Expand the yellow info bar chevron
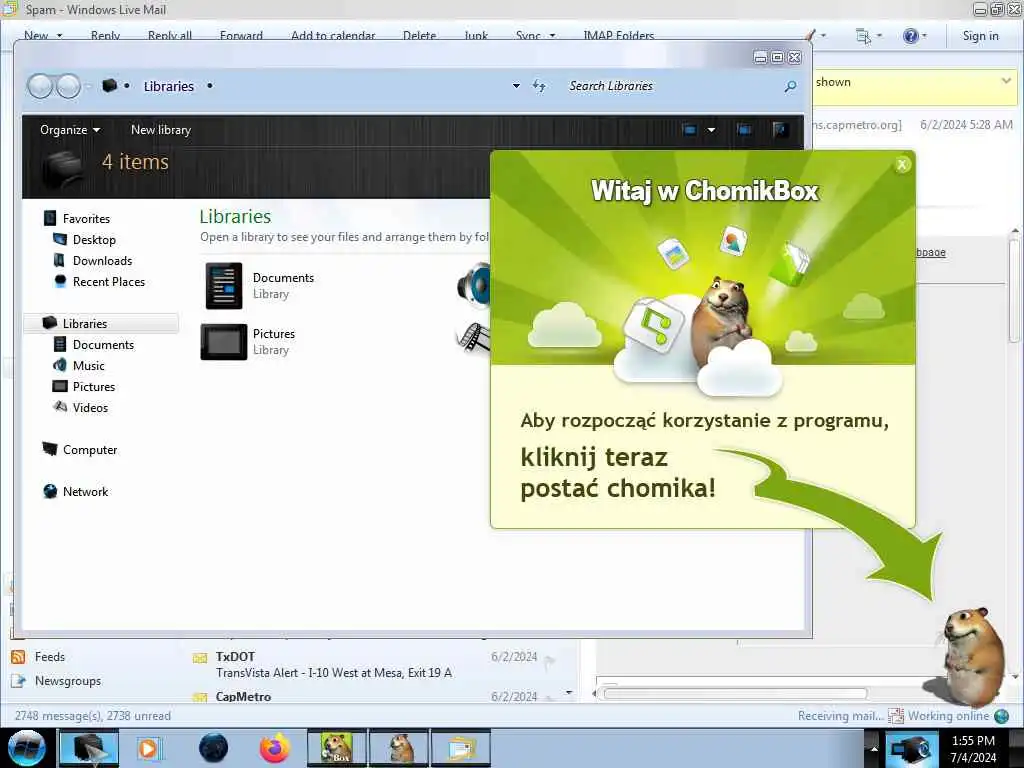This screenshot has width=1024, height=768. click(1006, 81)
